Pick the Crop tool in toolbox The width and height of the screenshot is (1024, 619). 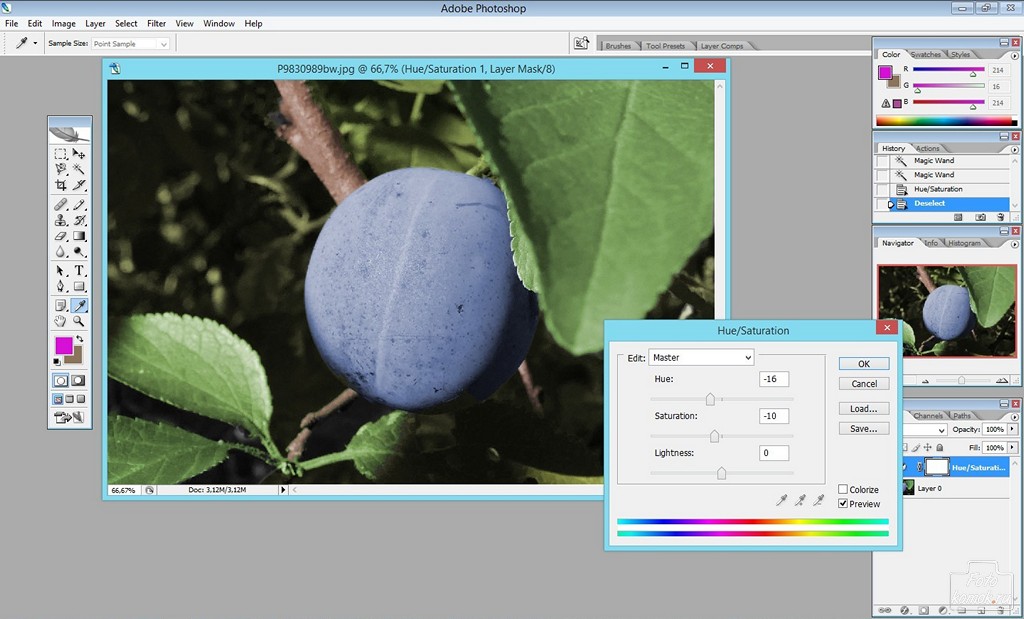click(x=61, y=185)
